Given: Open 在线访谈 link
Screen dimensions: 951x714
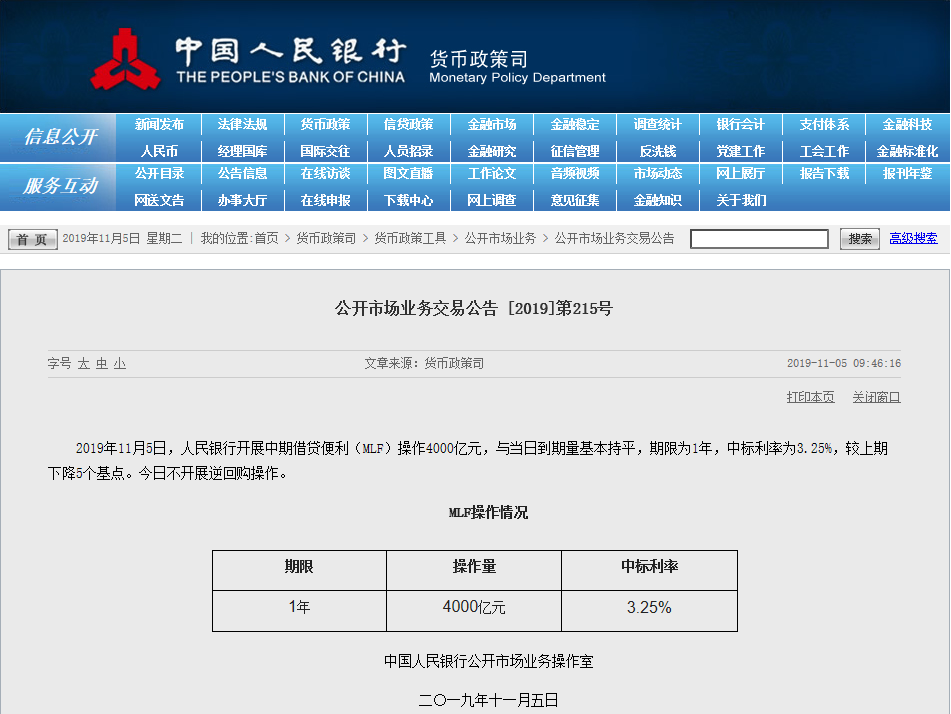Looking at the screenshot, I should pyautogui.click(x=325, y=173).
